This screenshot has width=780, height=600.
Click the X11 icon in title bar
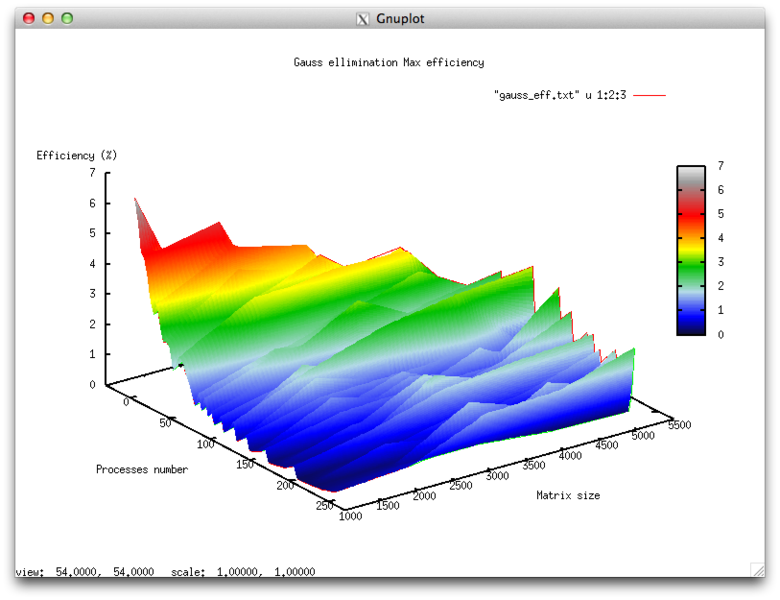point(363,19)
